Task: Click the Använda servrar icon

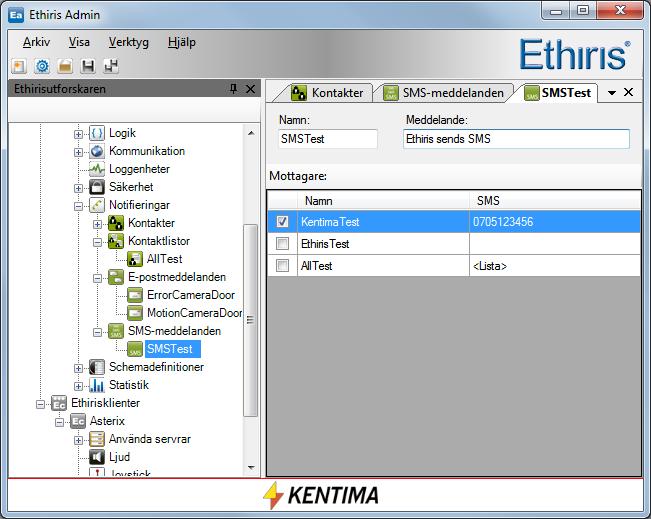Action: coord(97,439)
